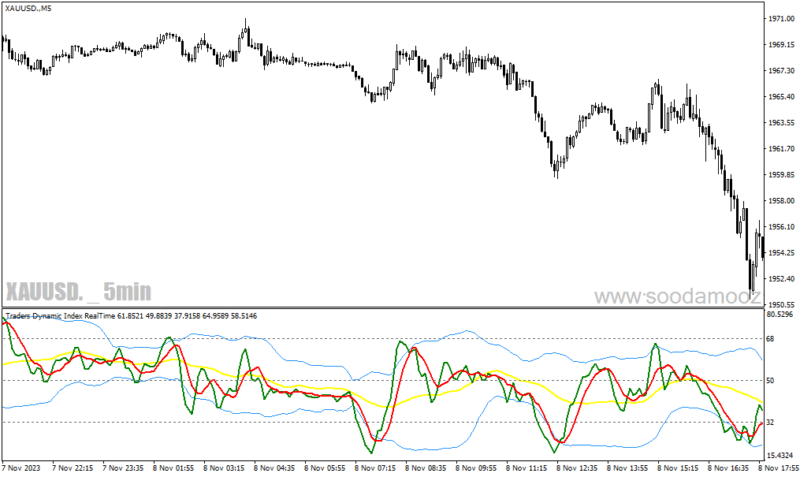This screenshot has height=477, width=800.
Task: Click the 32 indicator level label
Action: [x=770, y=422]
